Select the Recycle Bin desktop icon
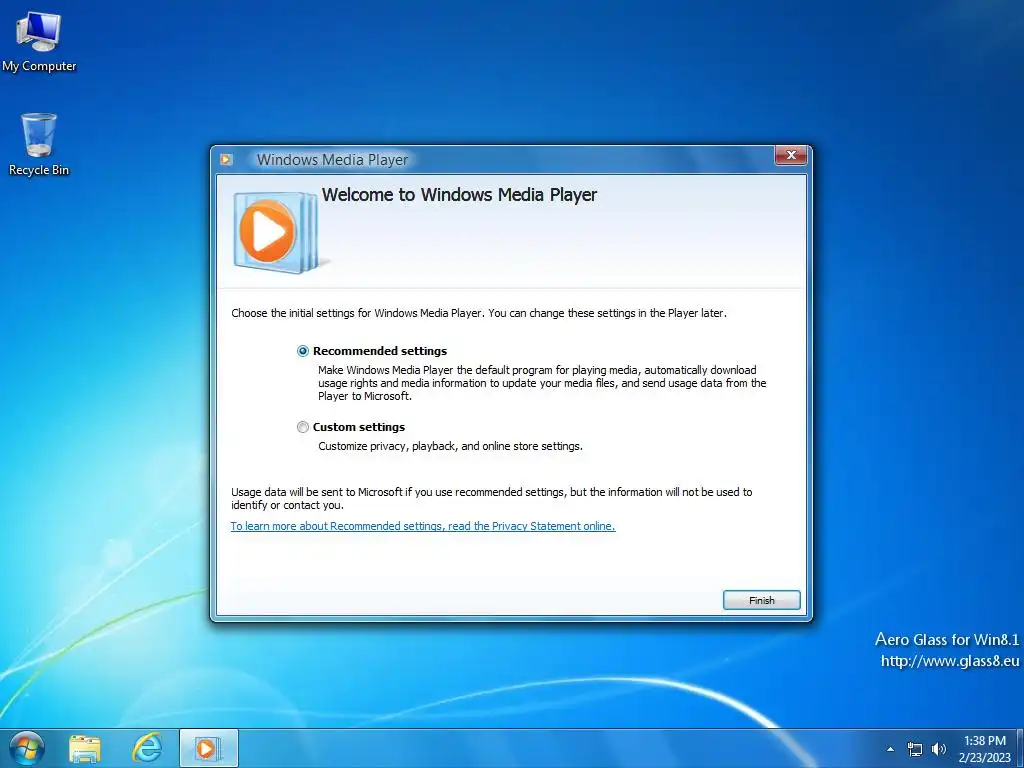 (x=39, y=144)
